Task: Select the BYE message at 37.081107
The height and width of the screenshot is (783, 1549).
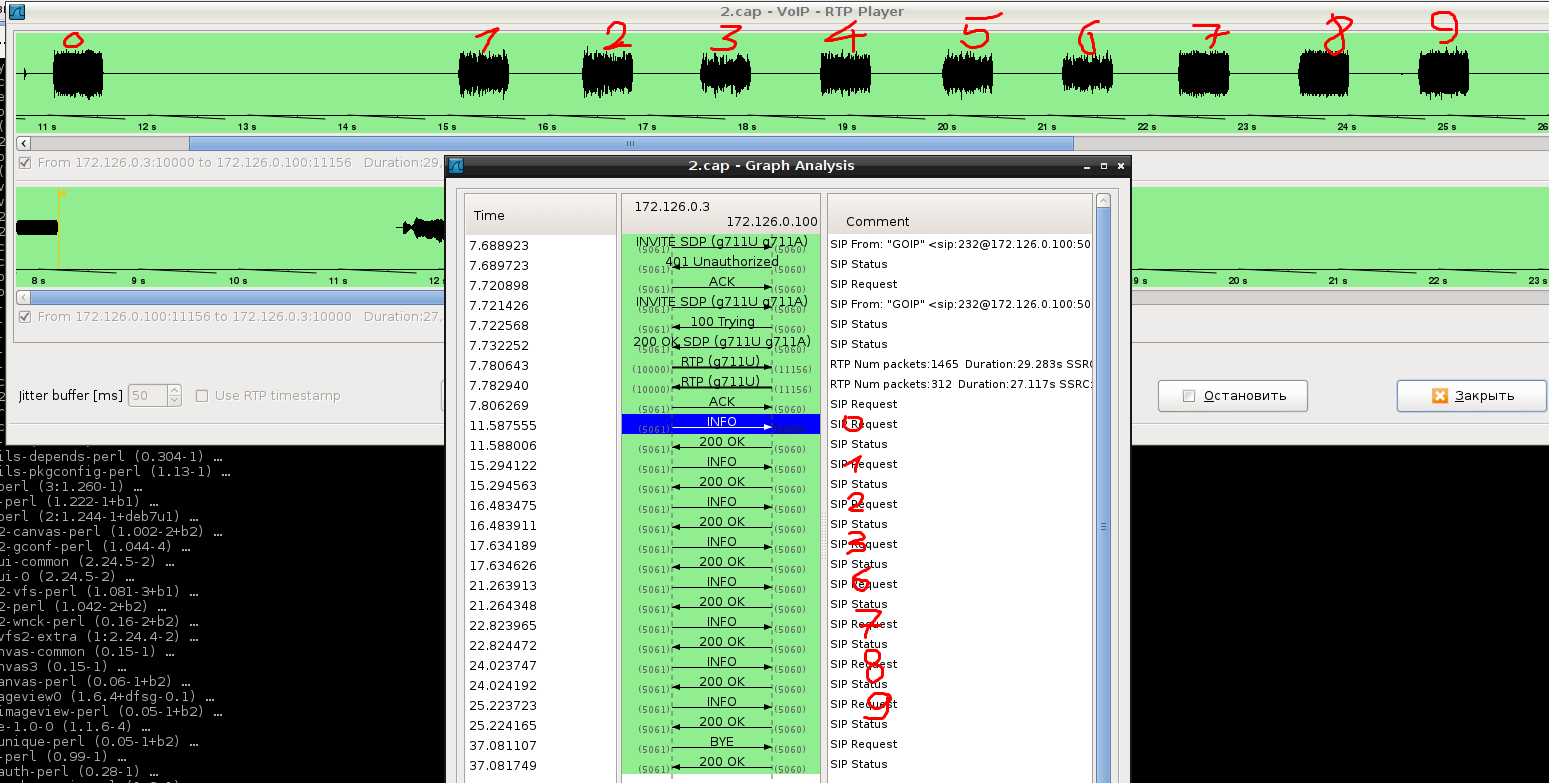Action: pyautogui.click(x=721, y=744)
